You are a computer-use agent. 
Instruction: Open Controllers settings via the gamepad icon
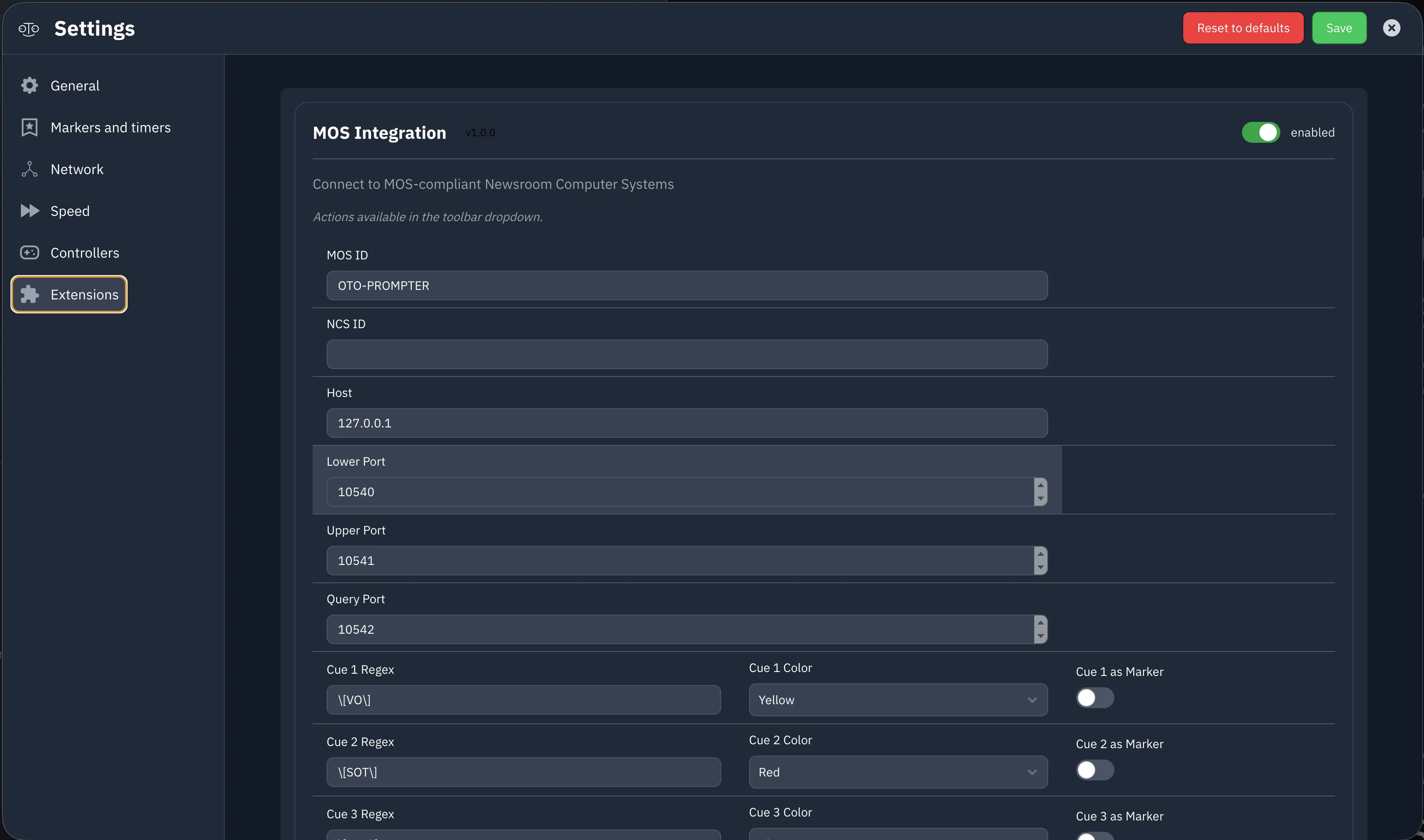click(x=30, y=252)
